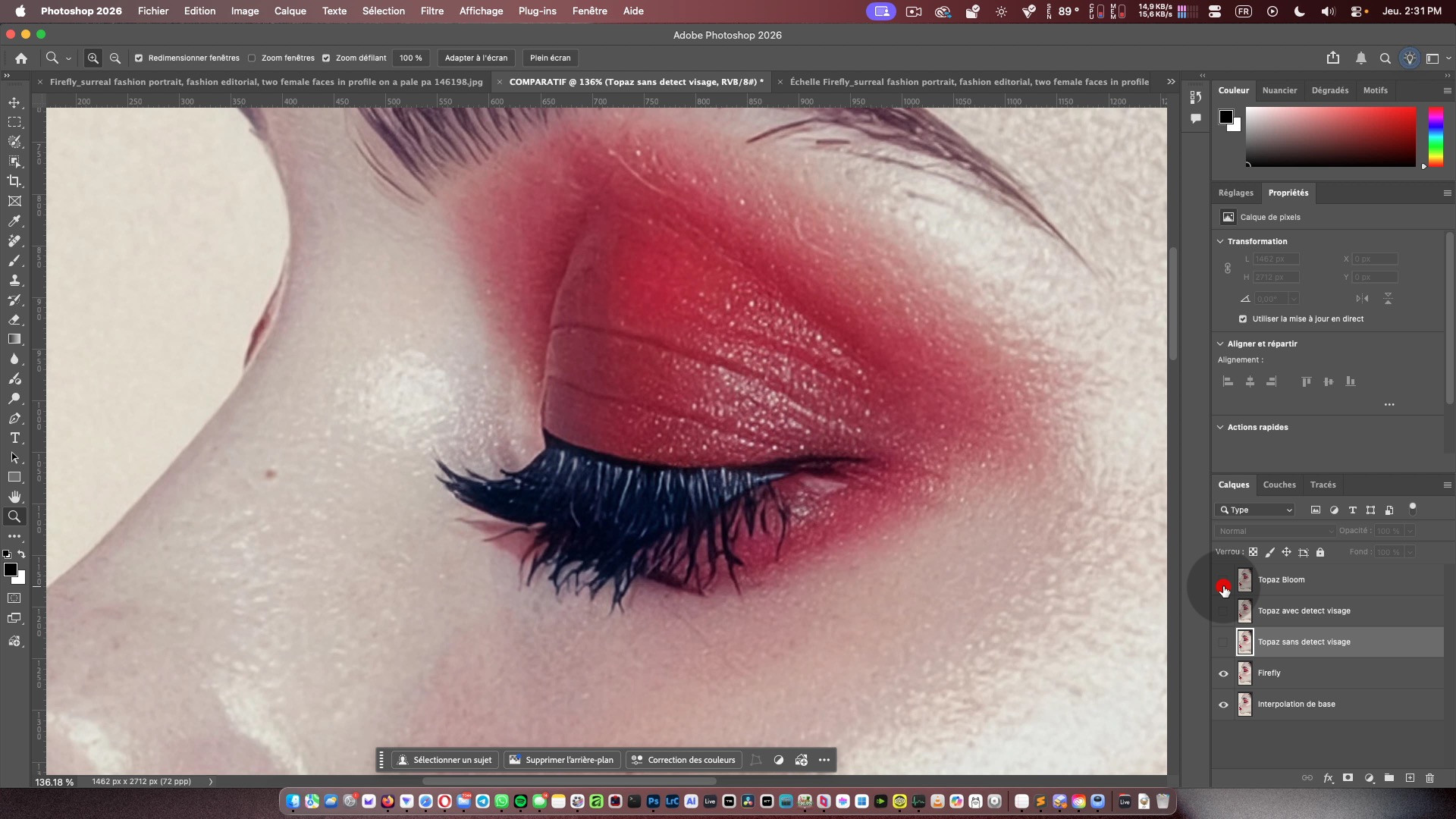Screen dimensions: 1456x819
Task: Switch to the Couches tab
Action: 1279,485
